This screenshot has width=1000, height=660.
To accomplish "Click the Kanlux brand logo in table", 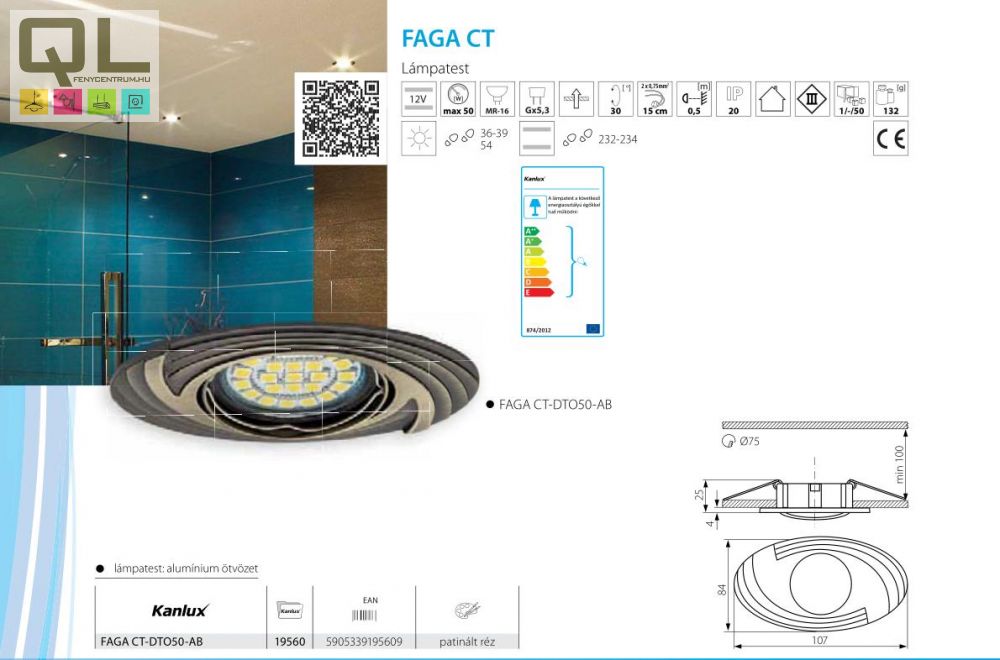I will [180, 610].
